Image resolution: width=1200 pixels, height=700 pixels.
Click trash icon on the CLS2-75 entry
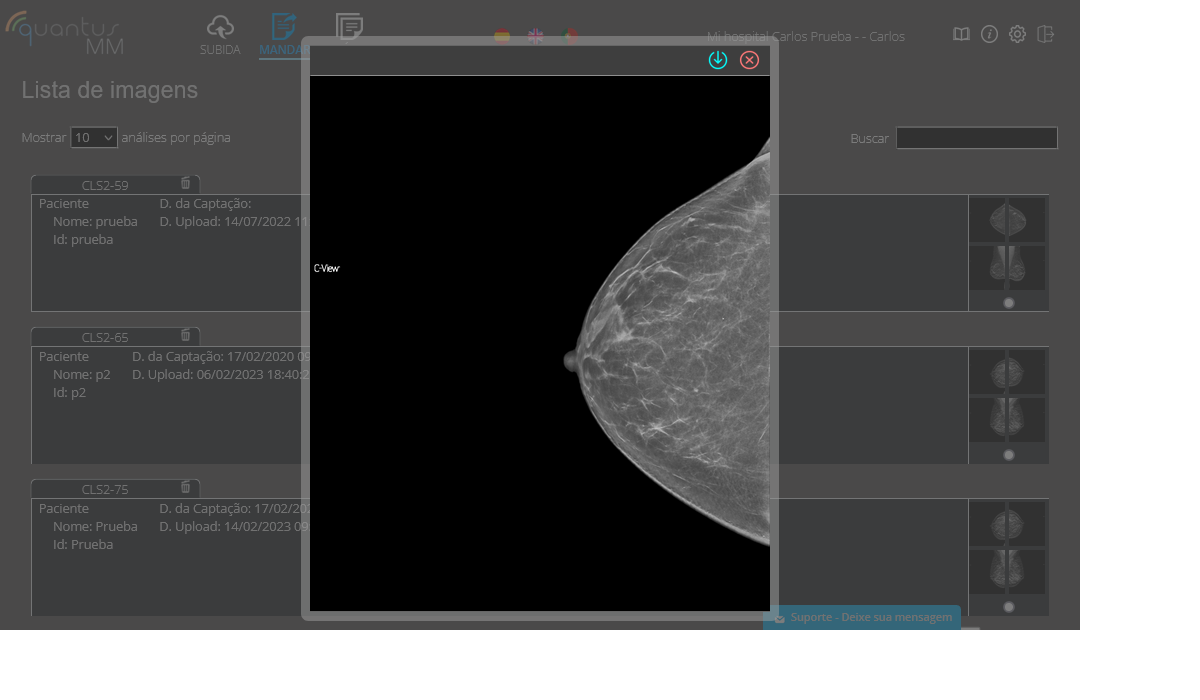(185, 487)
